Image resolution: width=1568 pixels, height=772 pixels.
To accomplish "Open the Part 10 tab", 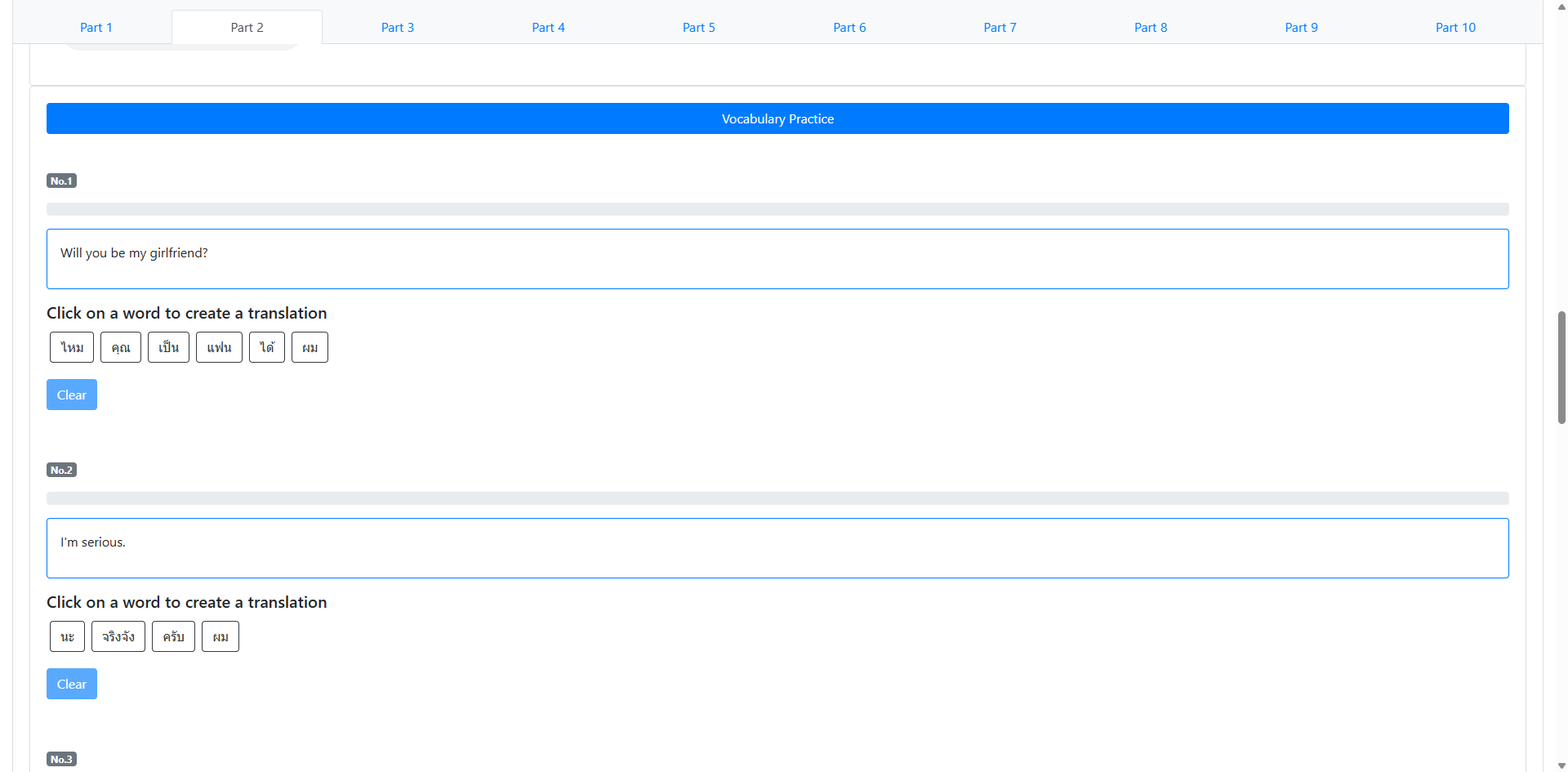I will [x=1454, y=27].
